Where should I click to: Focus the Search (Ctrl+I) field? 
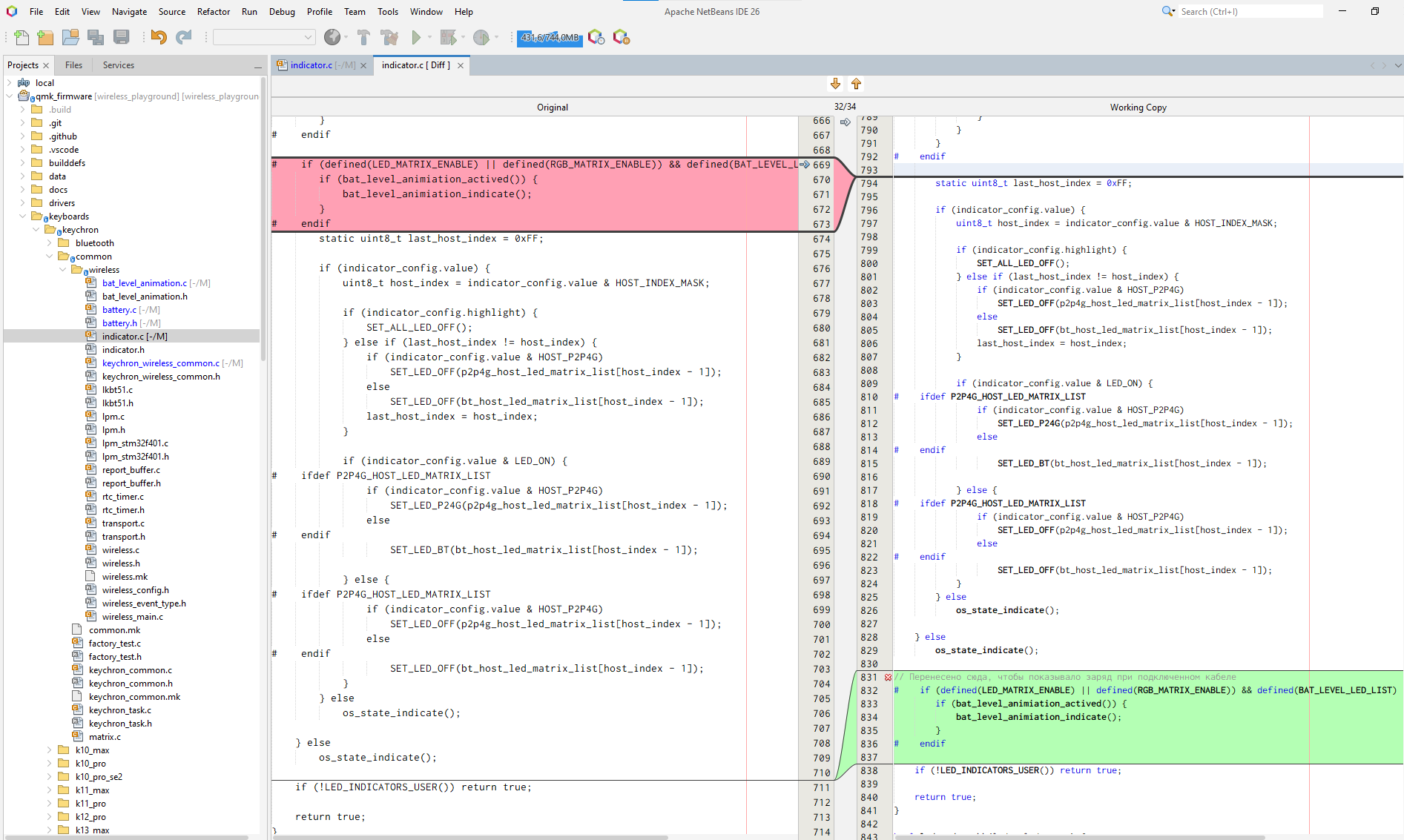click(x=1249, y=12)
